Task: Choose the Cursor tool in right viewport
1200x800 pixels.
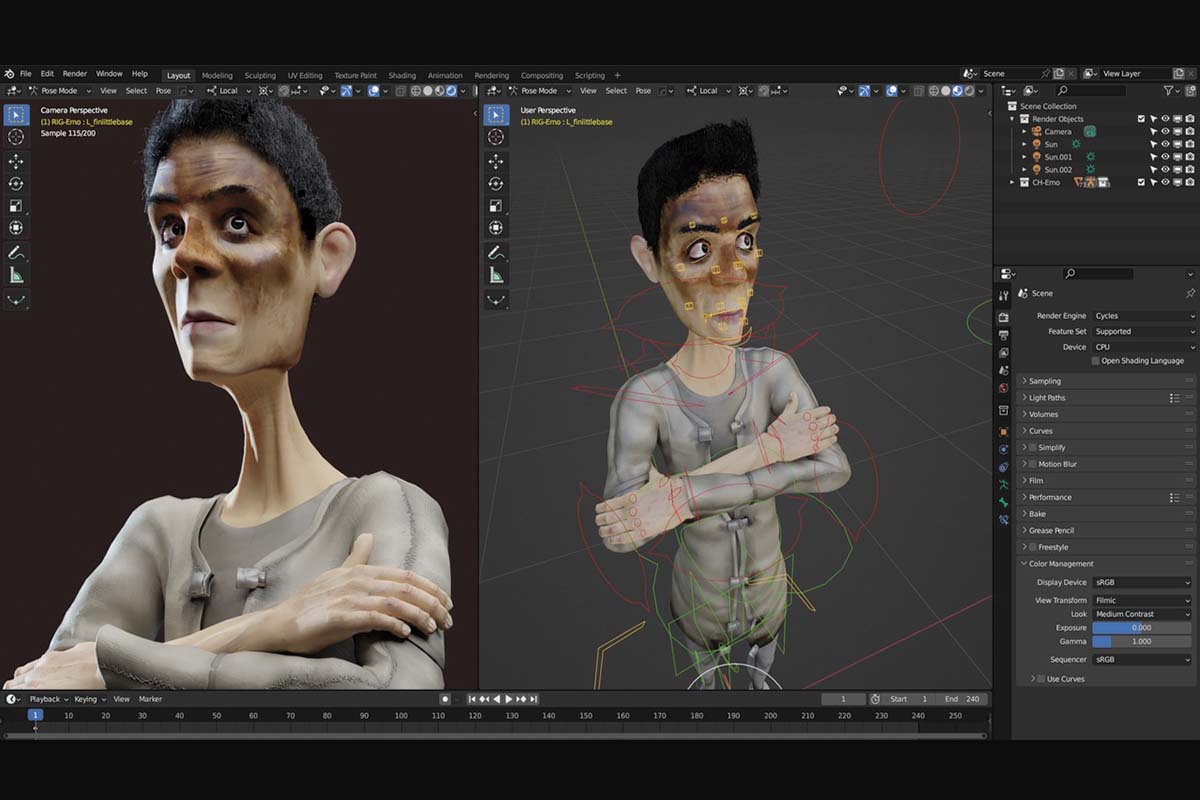Action: click(x=496, y=137)
